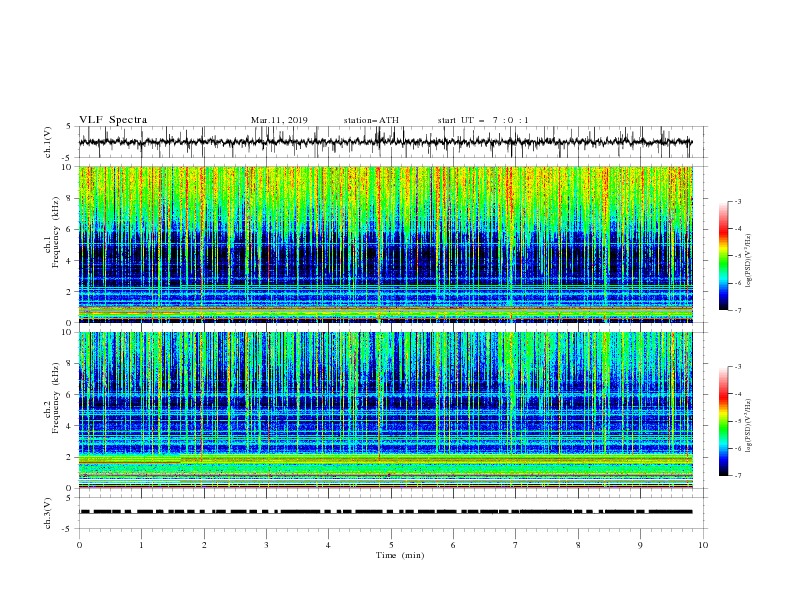Select the "start UT = 7 :0 :1" text

(483, 120)
